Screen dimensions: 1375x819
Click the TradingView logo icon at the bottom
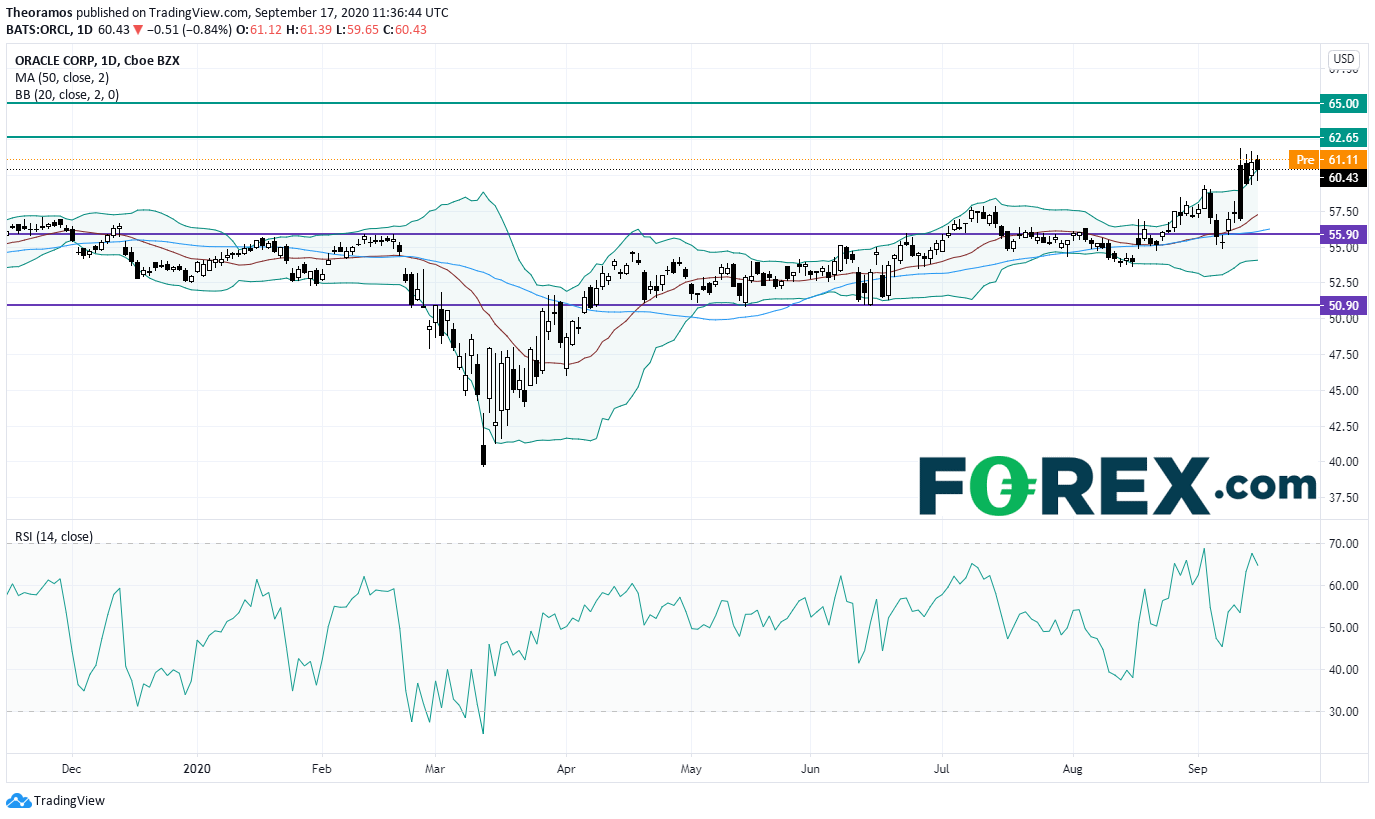pyautogui.click(x=18, y=801)
